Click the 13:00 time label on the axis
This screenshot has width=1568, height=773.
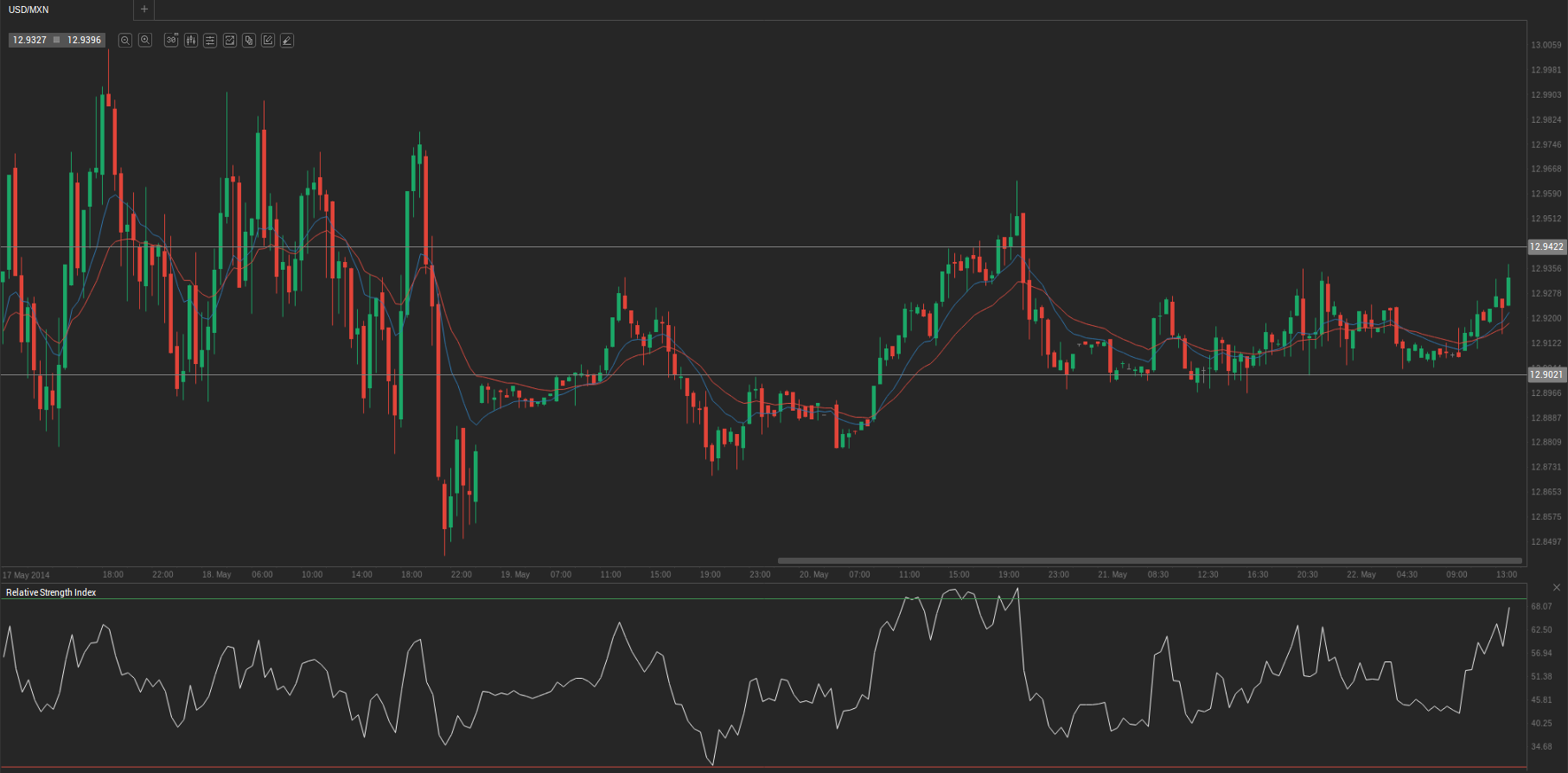coord(1507,575)
